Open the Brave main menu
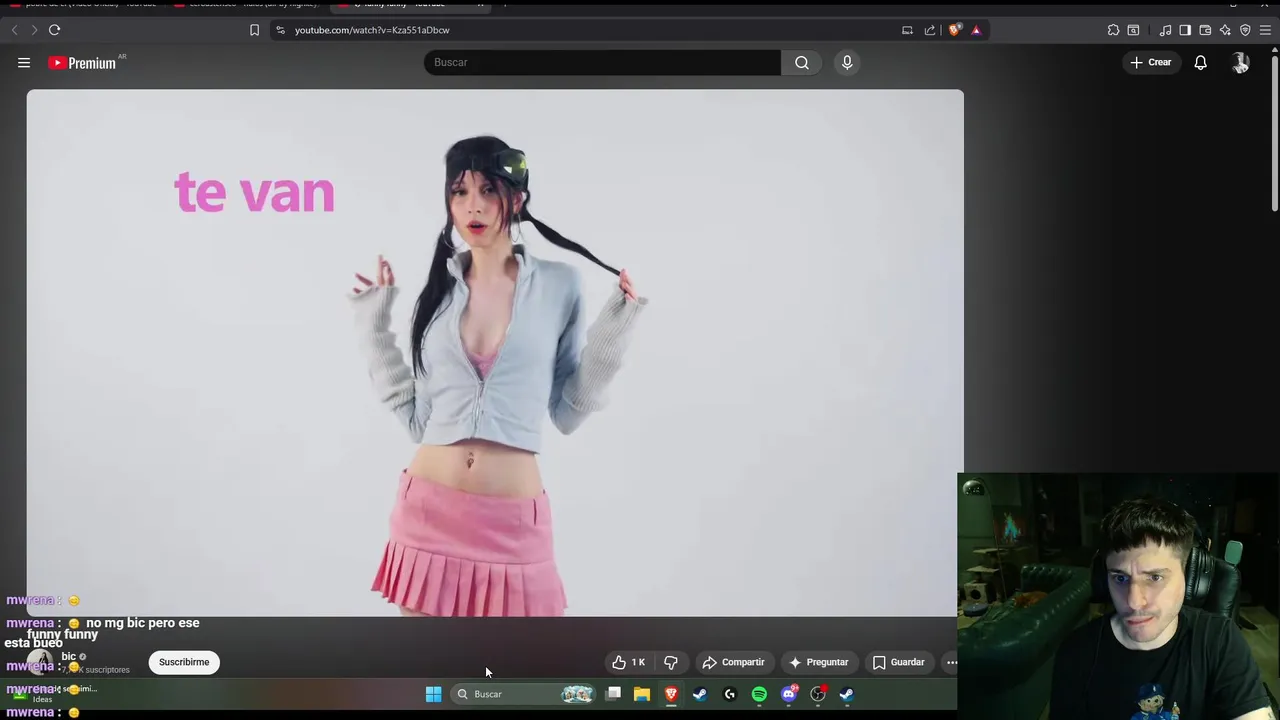Image resolution: width=1280 pixels, height=720 pixels. tap(1265, 30)
